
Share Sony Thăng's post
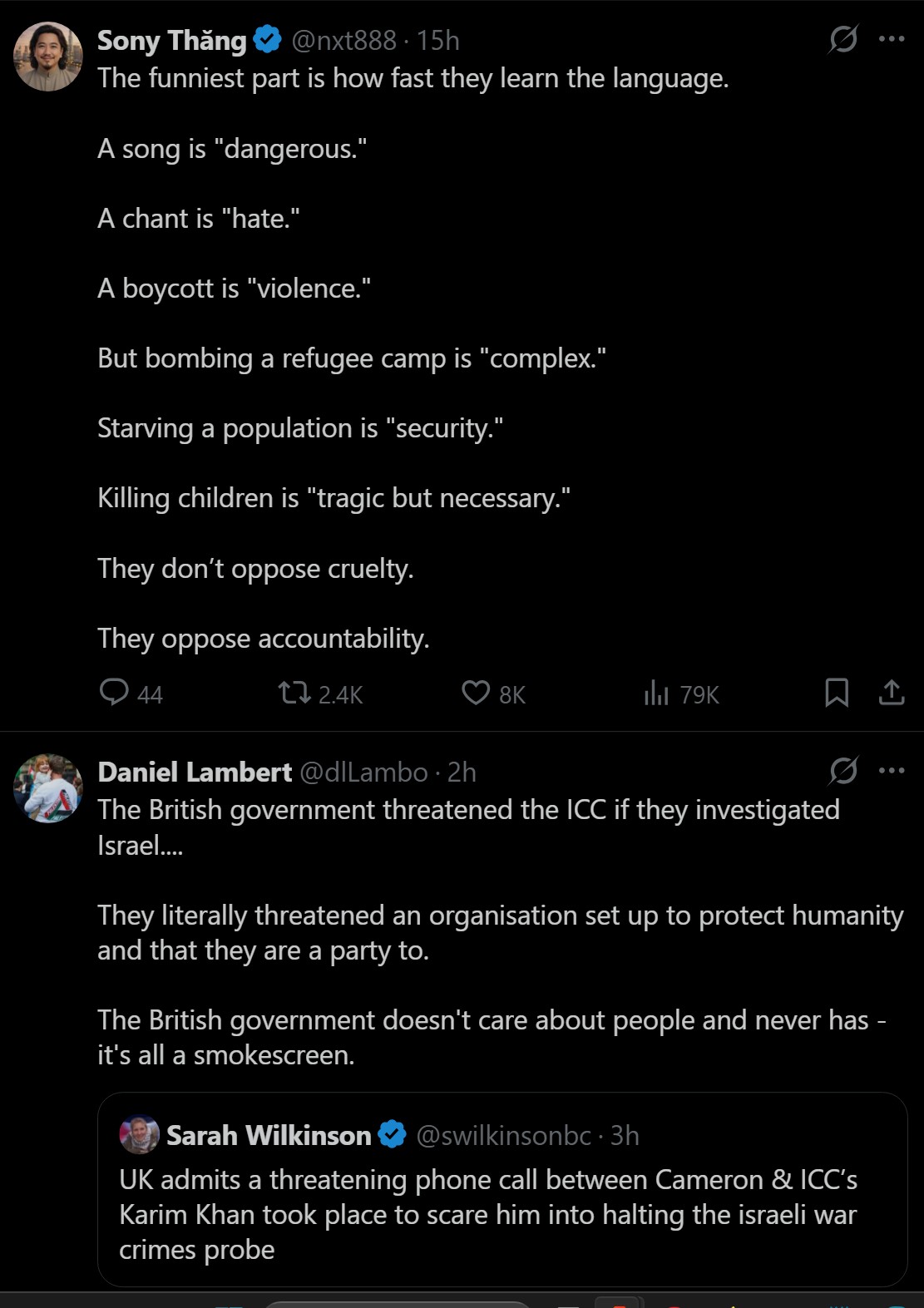coord(892,693)
